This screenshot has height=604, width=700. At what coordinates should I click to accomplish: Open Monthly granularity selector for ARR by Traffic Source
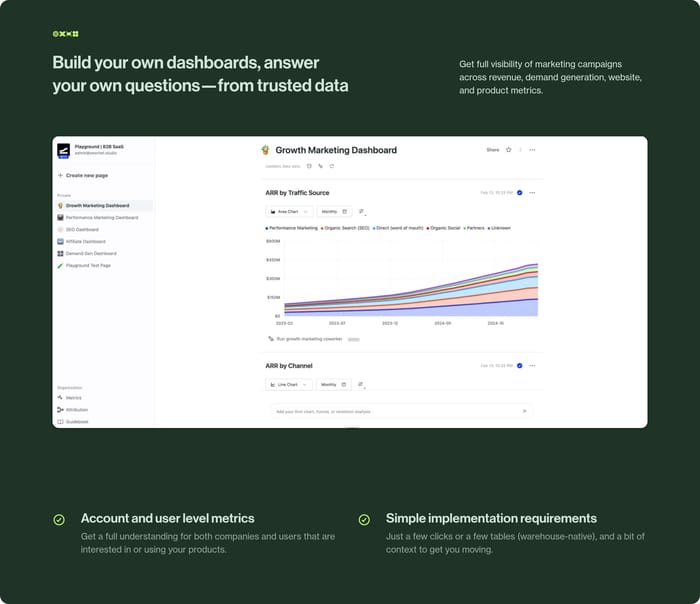click(334, 212)
